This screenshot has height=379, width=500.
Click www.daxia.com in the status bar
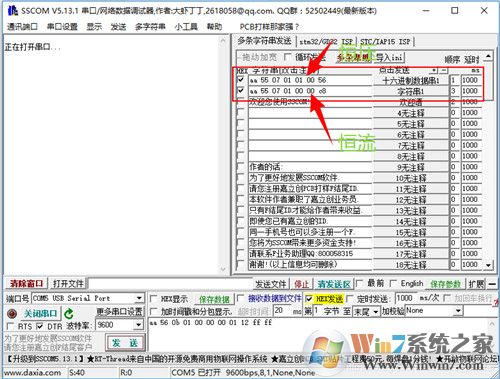(33, 372)
